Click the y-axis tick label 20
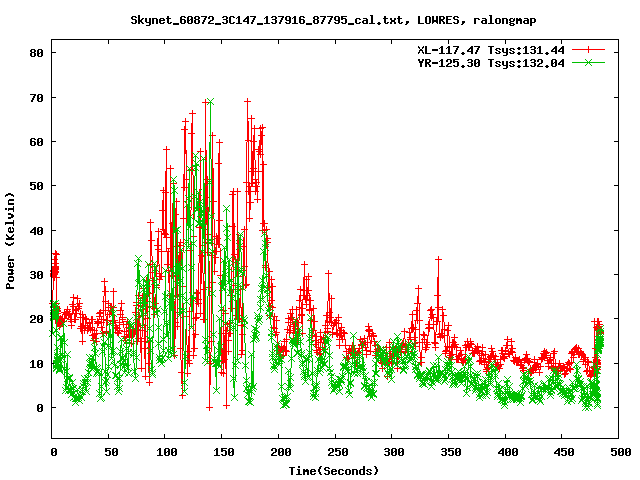640x480 pixels. [36, 319]
